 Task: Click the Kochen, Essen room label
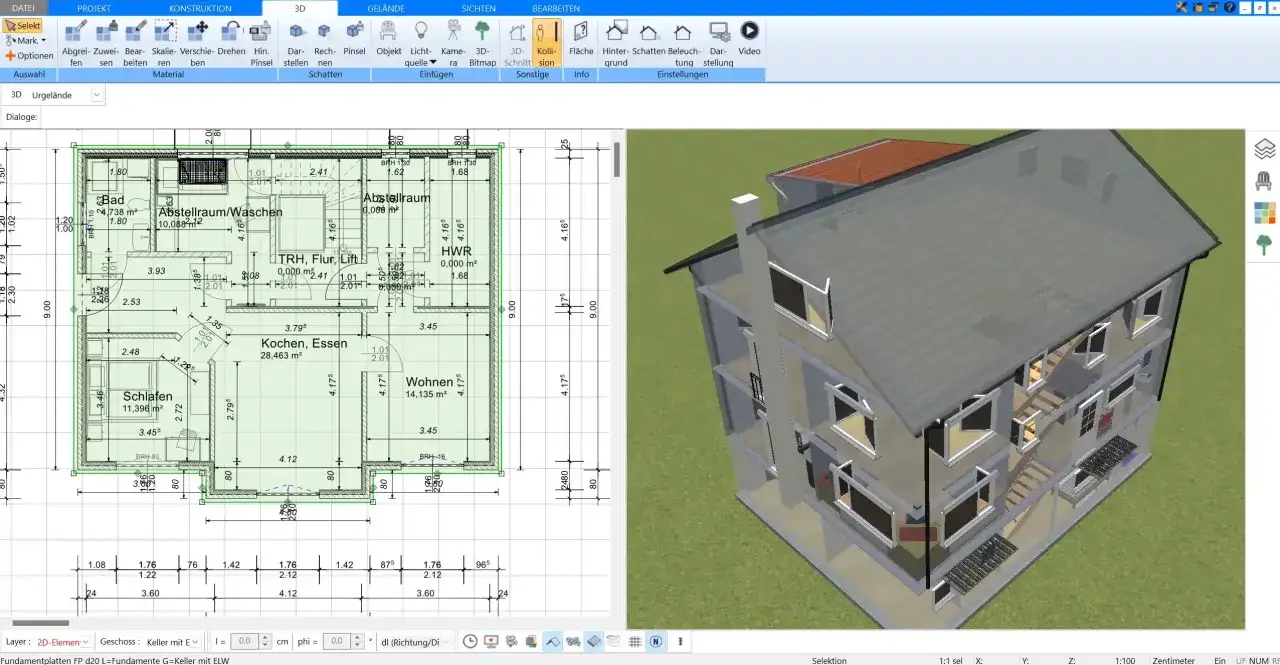tap(304, 343)
